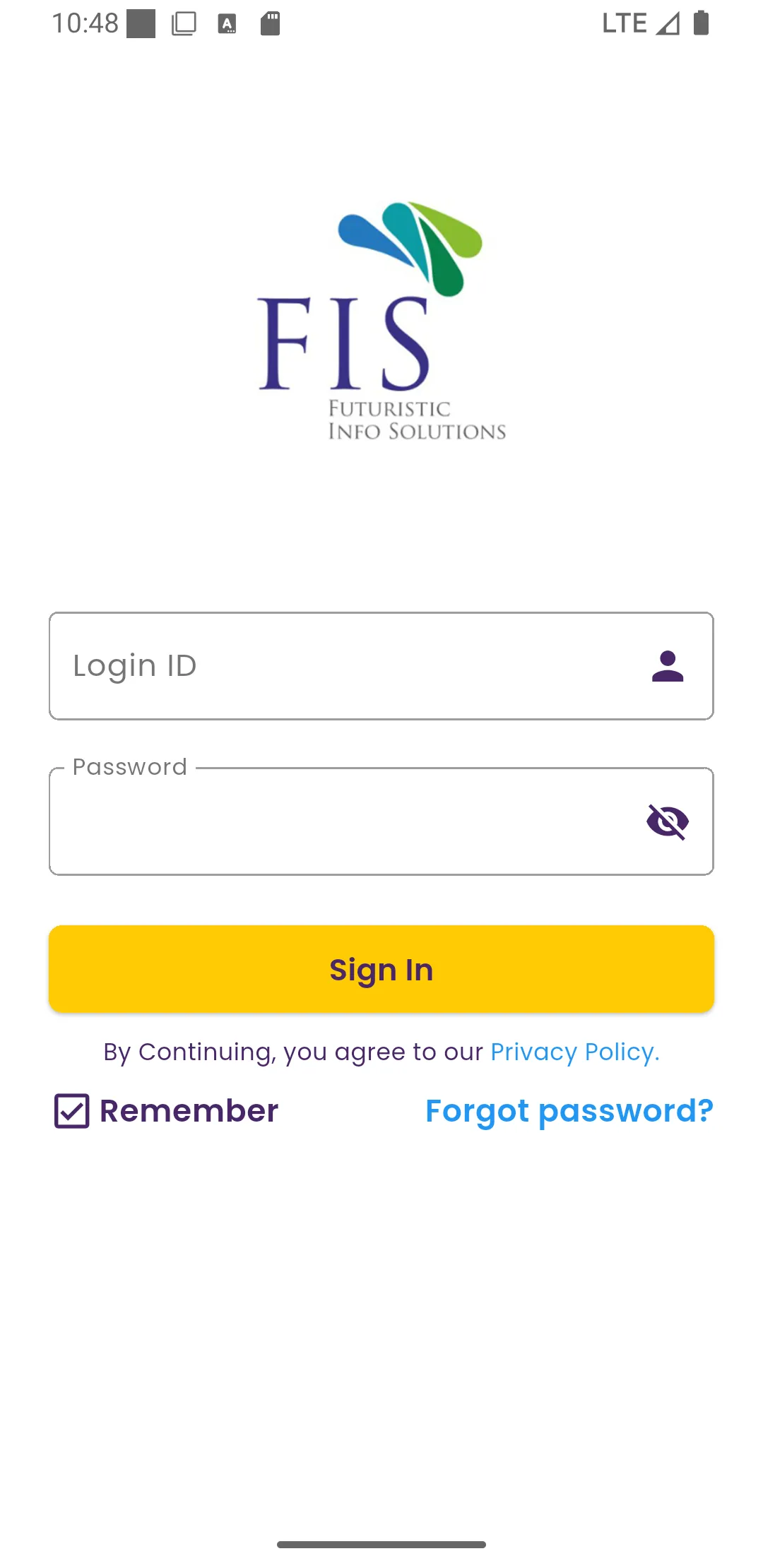Tap the Forgot password? link
Viewport: 763px width, 1568px height.
coord(569,1111)
